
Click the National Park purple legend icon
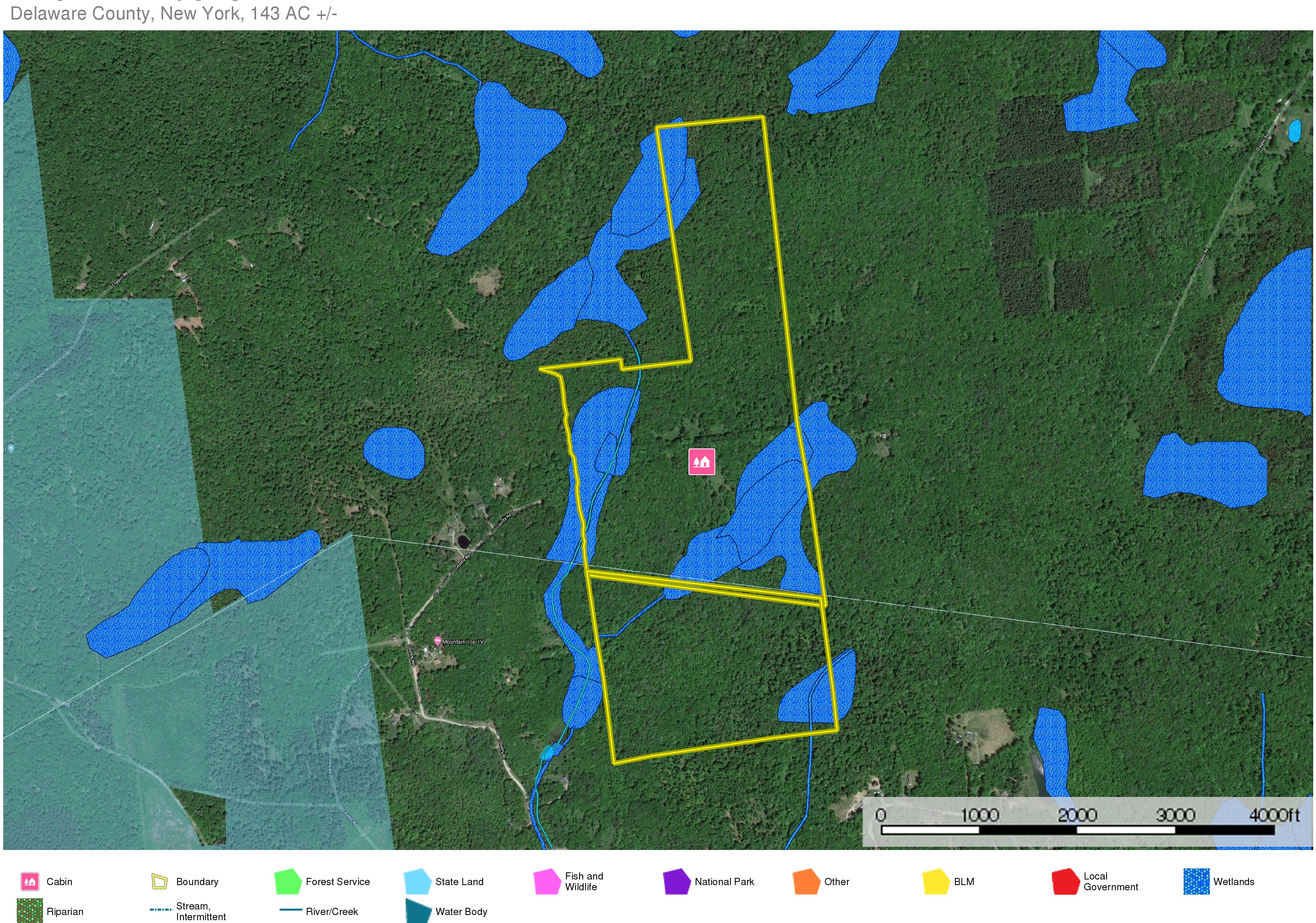coord(676,881)
